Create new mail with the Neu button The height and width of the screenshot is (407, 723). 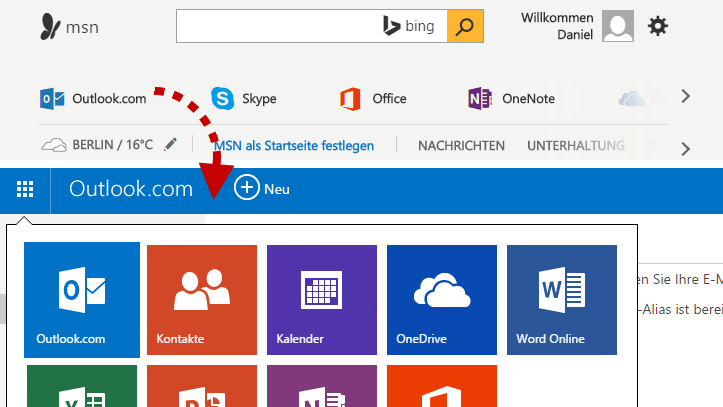262,188
